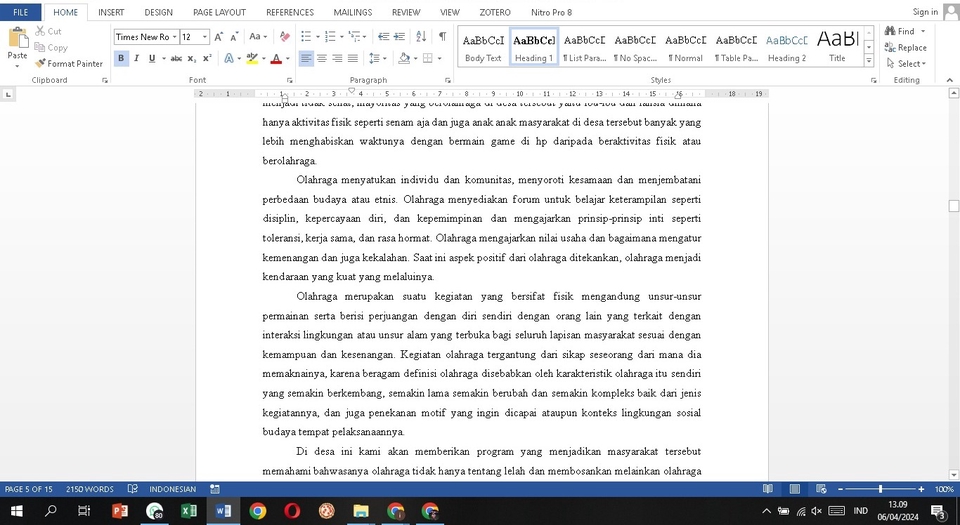Viewport: 960px width, 525px height.
Task: Expand the Bullets list dropdown
Action: pyautogui.click(x=318, y=37)
